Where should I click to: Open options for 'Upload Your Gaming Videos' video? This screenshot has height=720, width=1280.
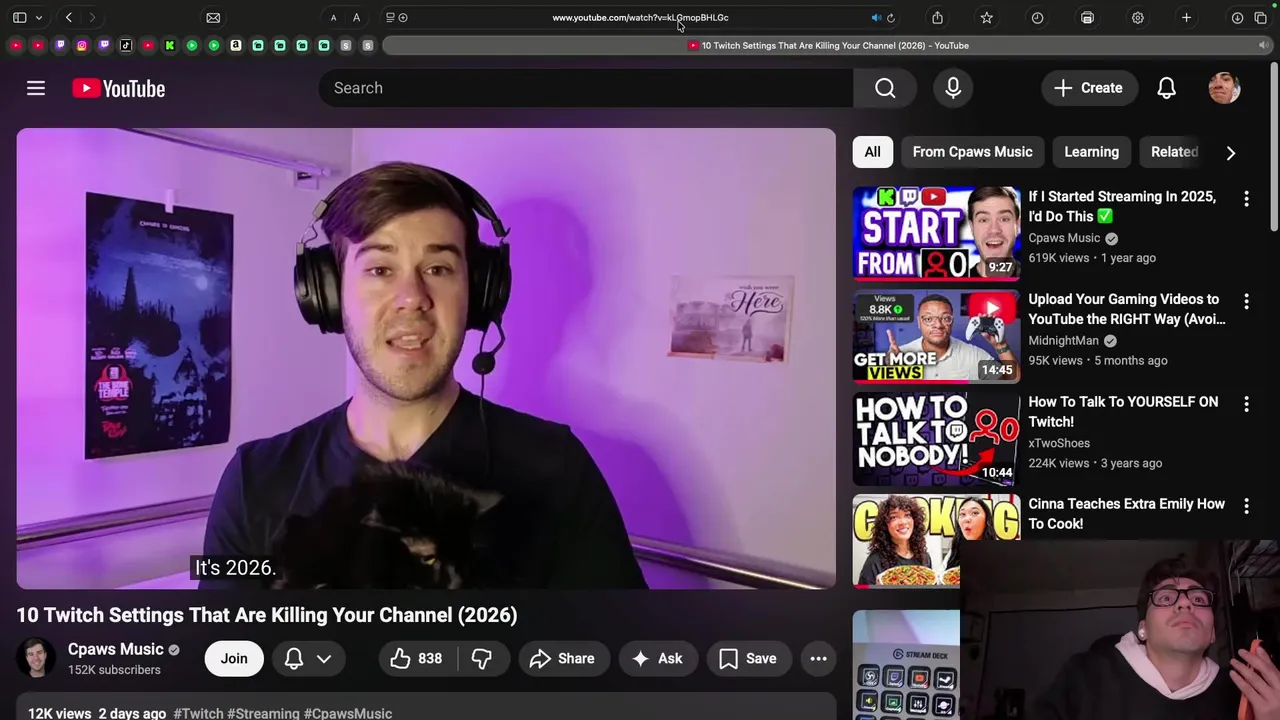[x=1246, y=301]
